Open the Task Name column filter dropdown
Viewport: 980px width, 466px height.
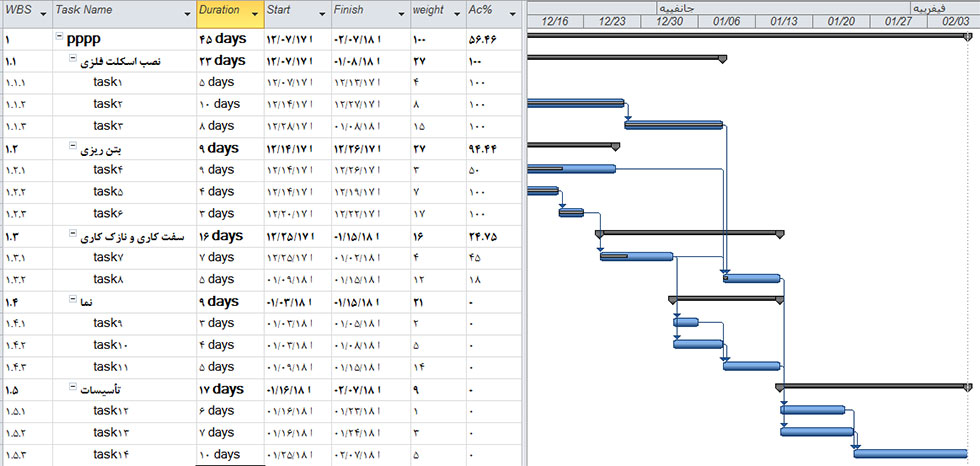[186, 12]
